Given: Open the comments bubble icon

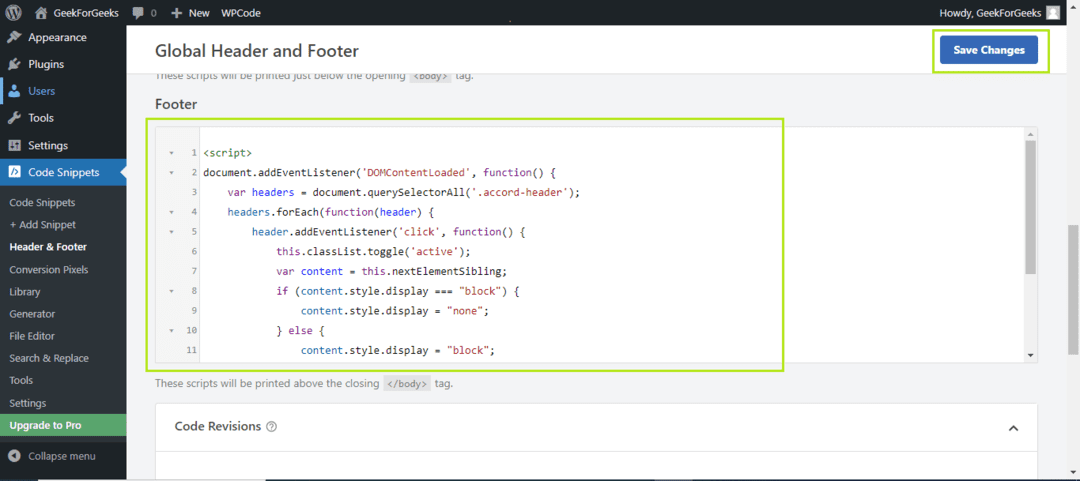Looking at the screenshot, I should (138, 13).
